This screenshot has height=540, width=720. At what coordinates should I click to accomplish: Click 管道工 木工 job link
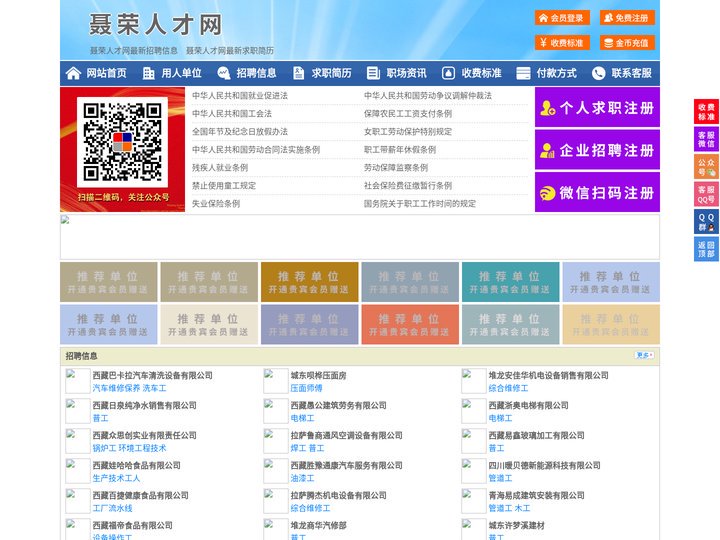[x=509, y=508]
